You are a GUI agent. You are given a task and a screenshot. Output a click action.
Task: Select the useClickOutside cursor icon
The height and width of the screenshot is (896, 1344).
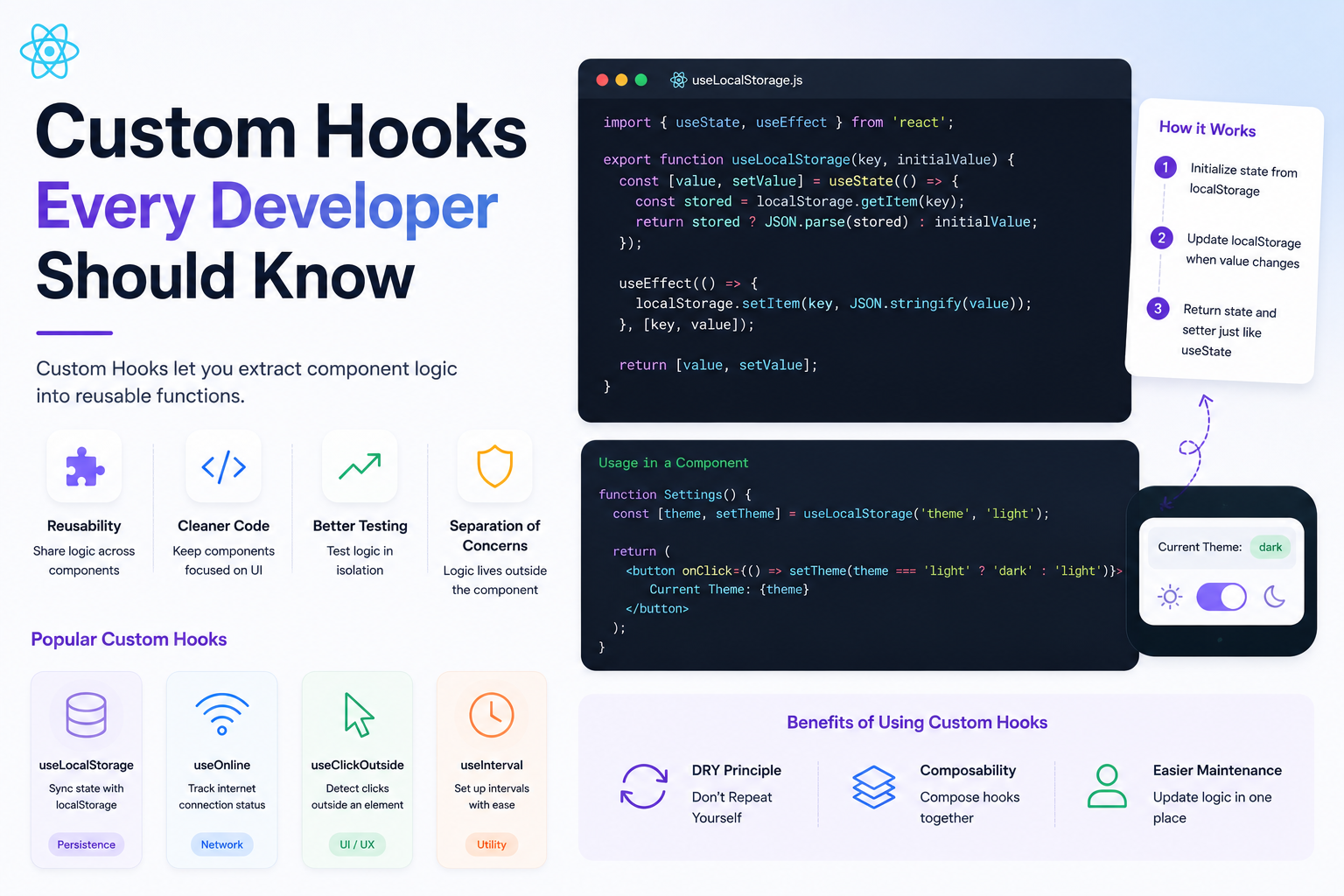(x=358, y=715)
